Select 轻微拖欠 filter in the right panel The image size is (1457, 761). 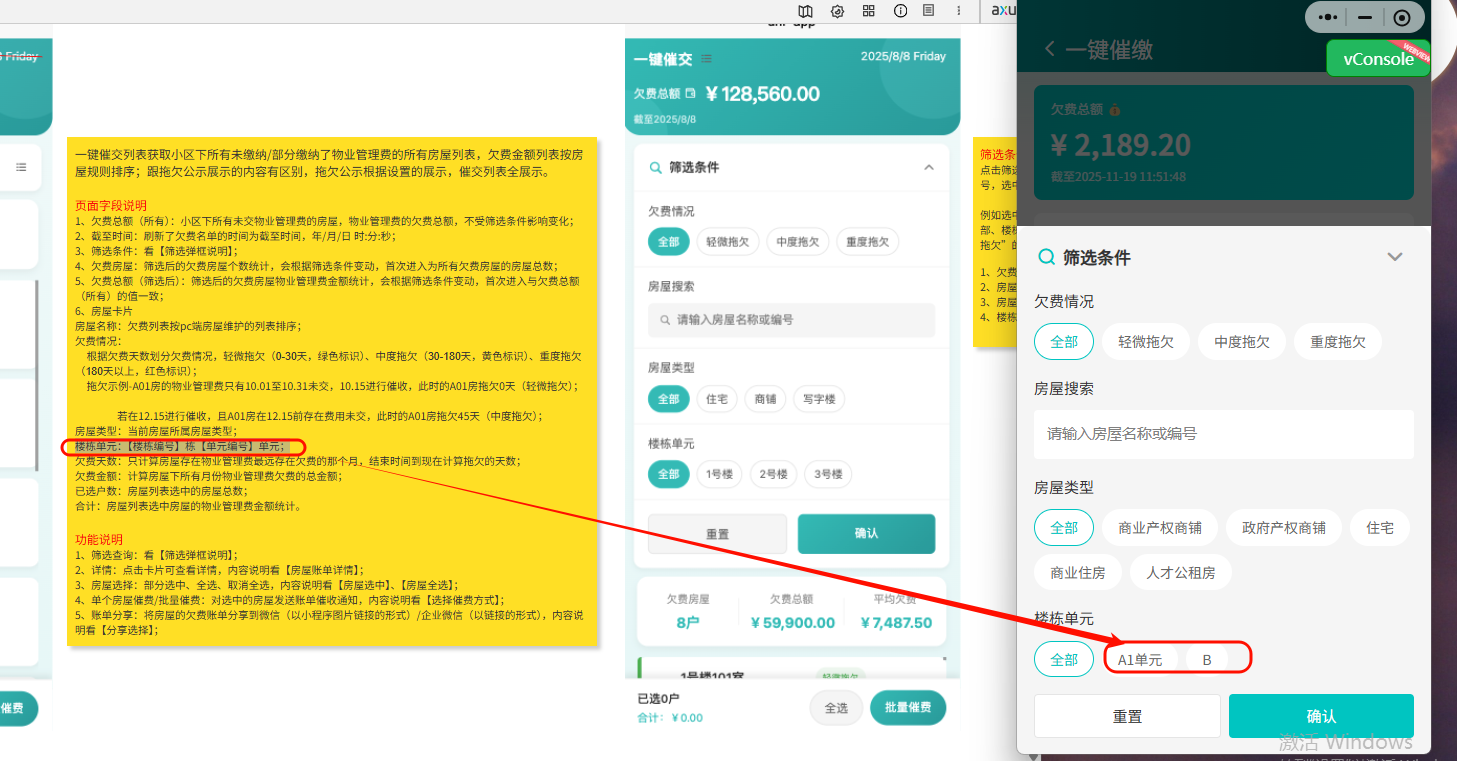[x=1145, y=342]
